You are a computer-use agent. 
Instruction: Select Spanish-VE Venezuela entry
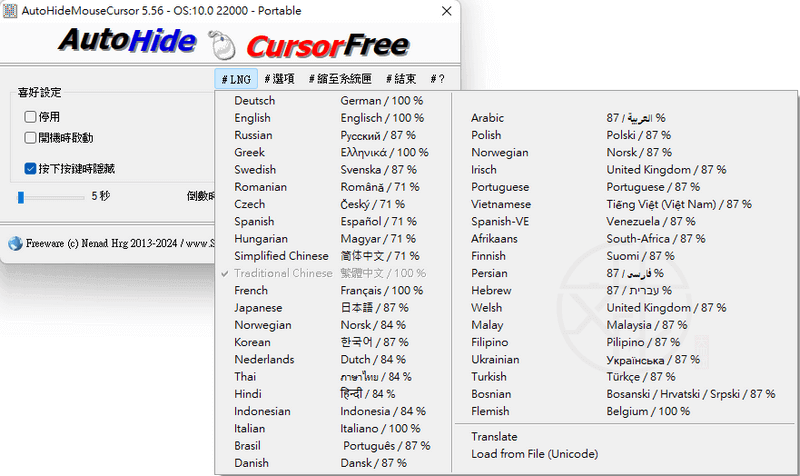(x=625, y=221)
